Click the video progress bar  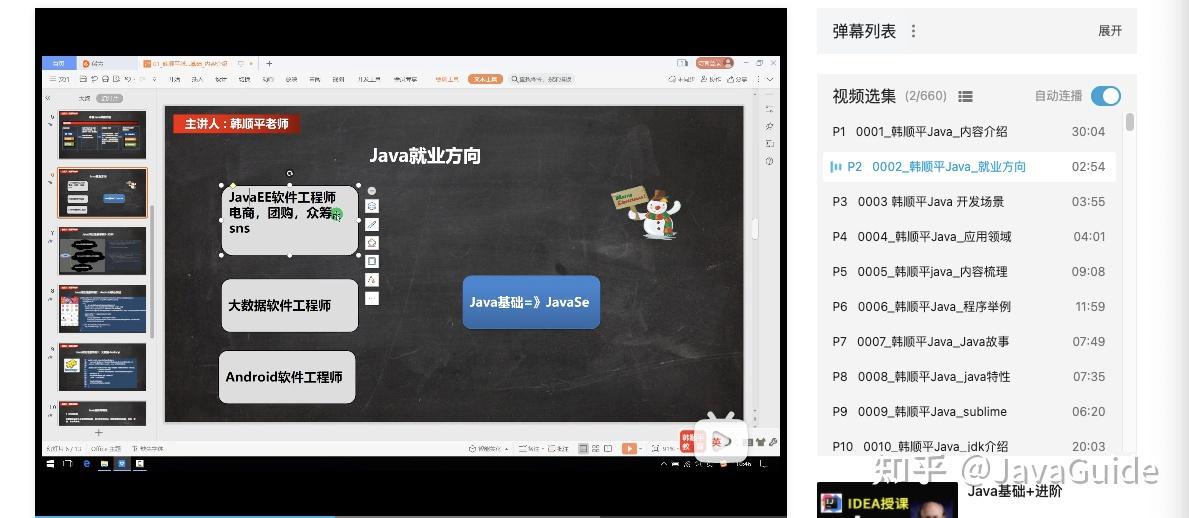410,516
